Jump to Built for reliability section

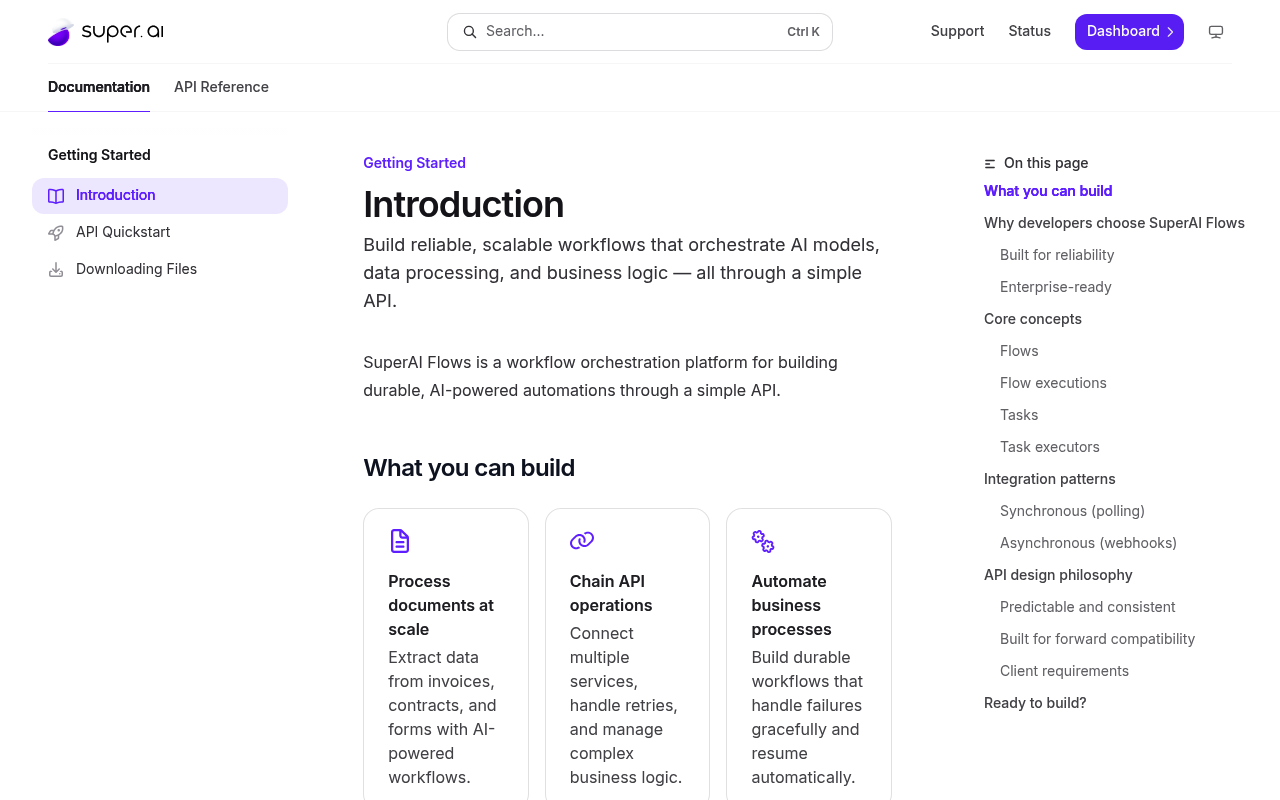[1057, 255]
